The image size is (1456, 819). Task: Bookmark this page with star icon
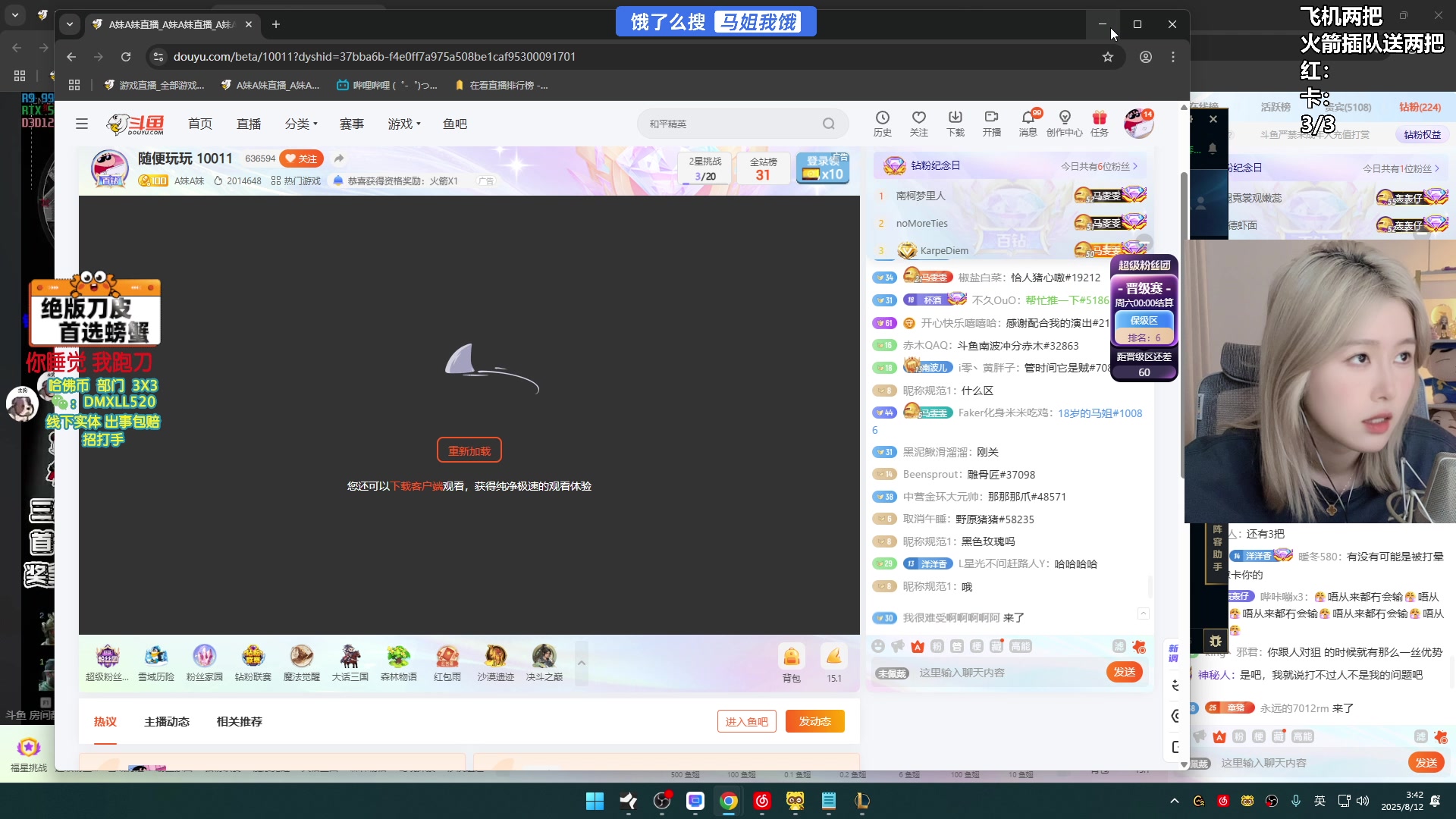[1108, 57]
